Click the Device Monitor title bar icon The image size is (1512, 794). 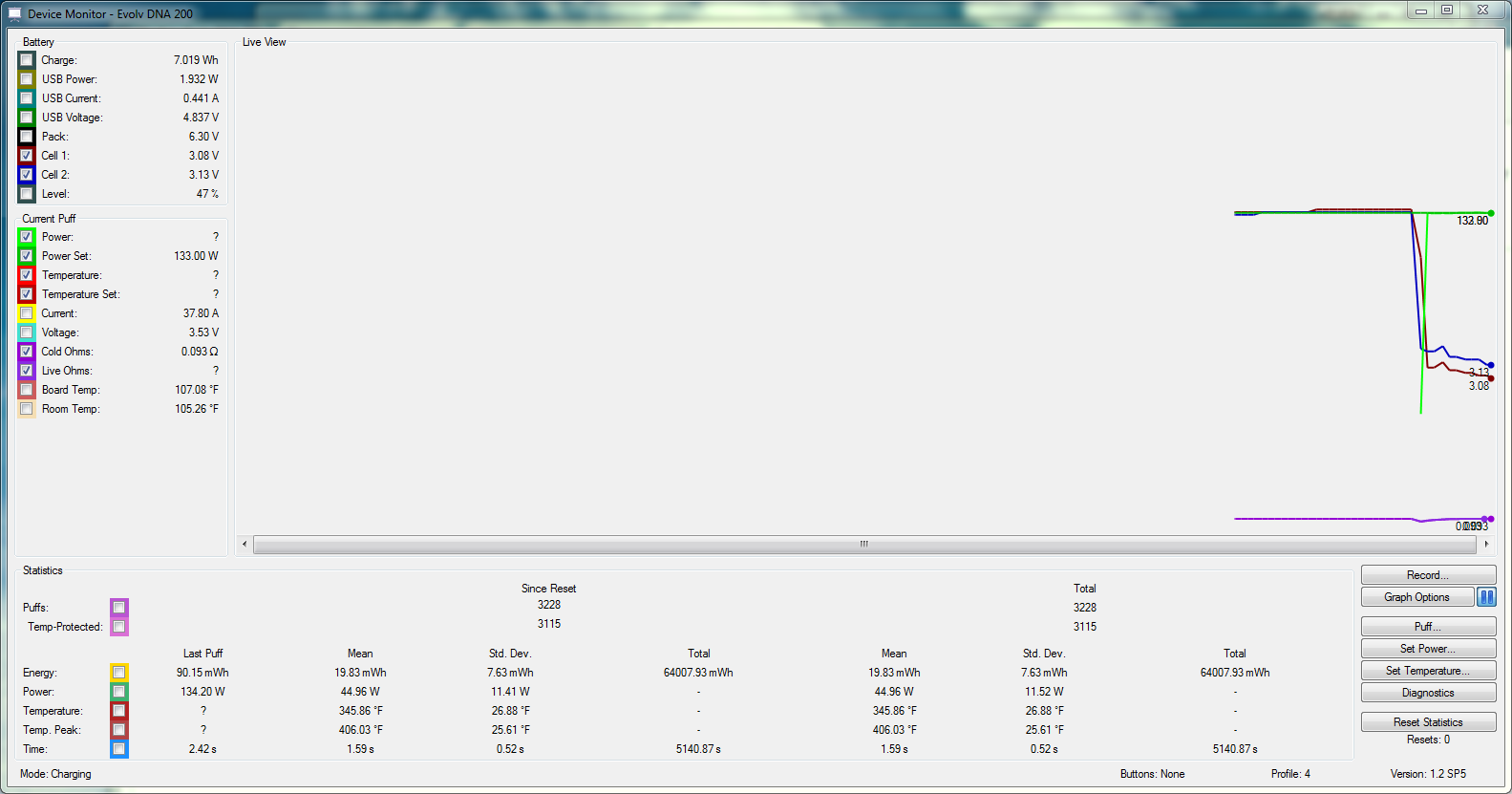coord(14,13)
